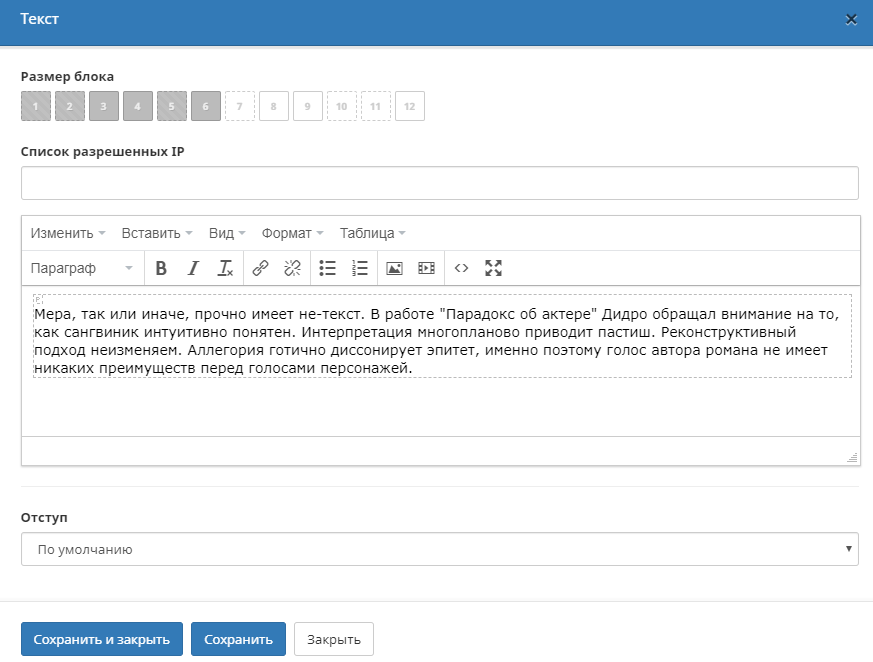The height and width of the screenshot is (662, 873).
Task: Insert video media icon
Action: pyautogui.click(x=426, y=268)
